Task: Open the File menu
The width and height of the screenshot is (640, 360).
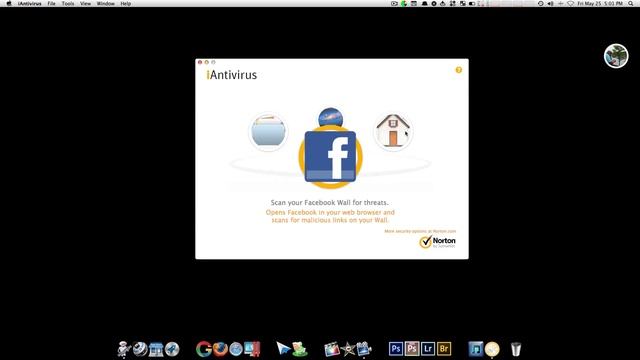Action: pos(51,3)
